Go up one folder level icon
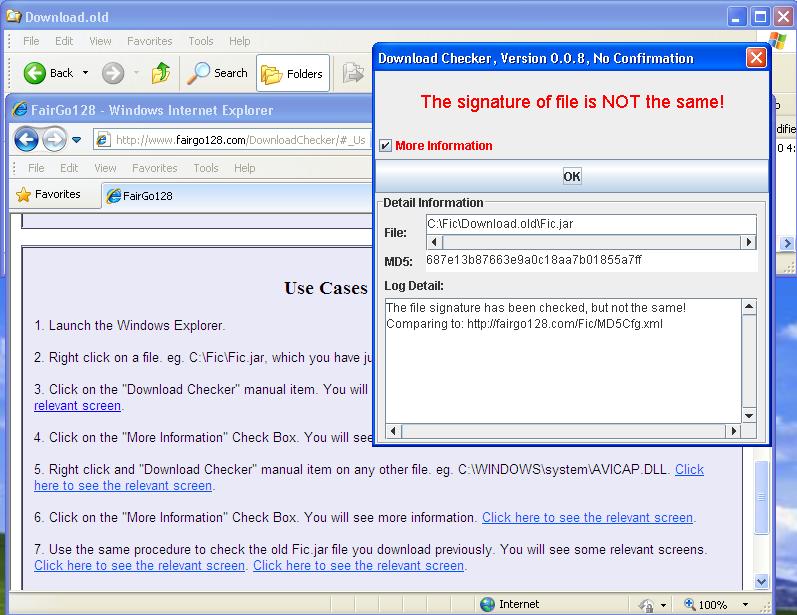This screenshot has height=615, width=797. 161,73
